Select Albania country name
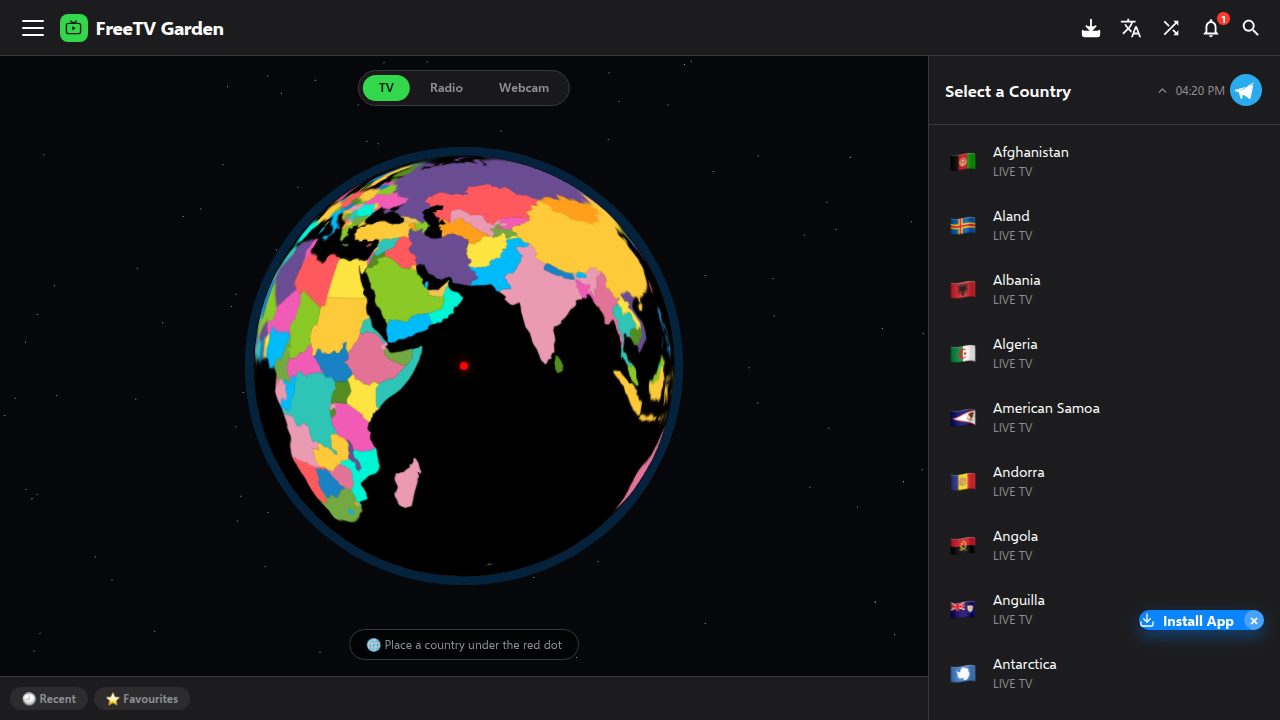1280x720 pixels. [x=1016, y=280]
